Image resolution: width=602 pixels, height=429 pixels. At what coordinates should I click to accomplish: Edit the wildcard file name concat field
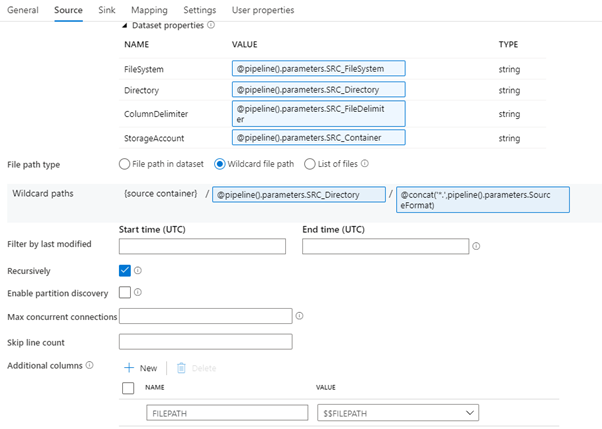[483, 200]
